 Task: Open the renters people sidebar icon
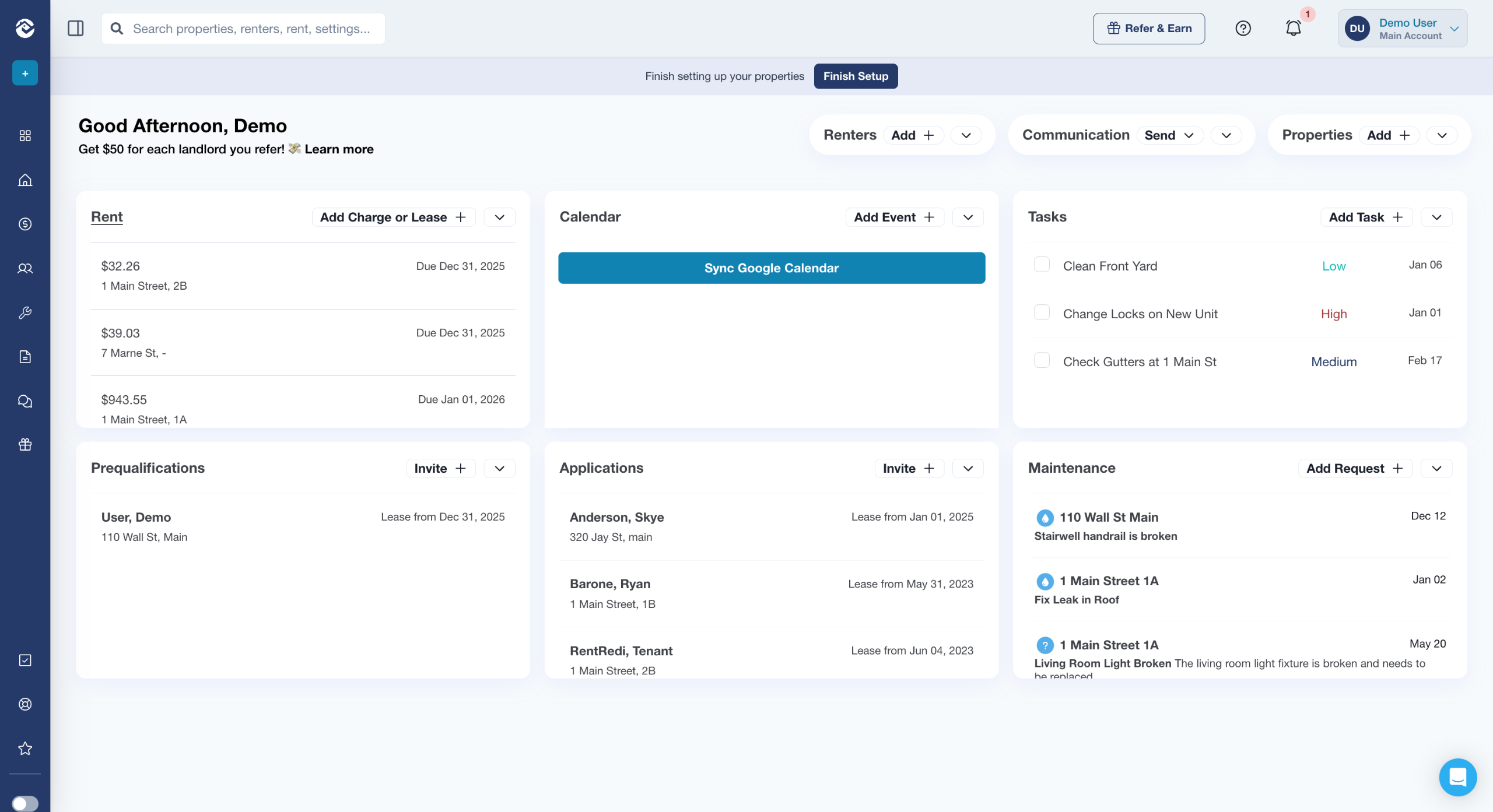25,268
